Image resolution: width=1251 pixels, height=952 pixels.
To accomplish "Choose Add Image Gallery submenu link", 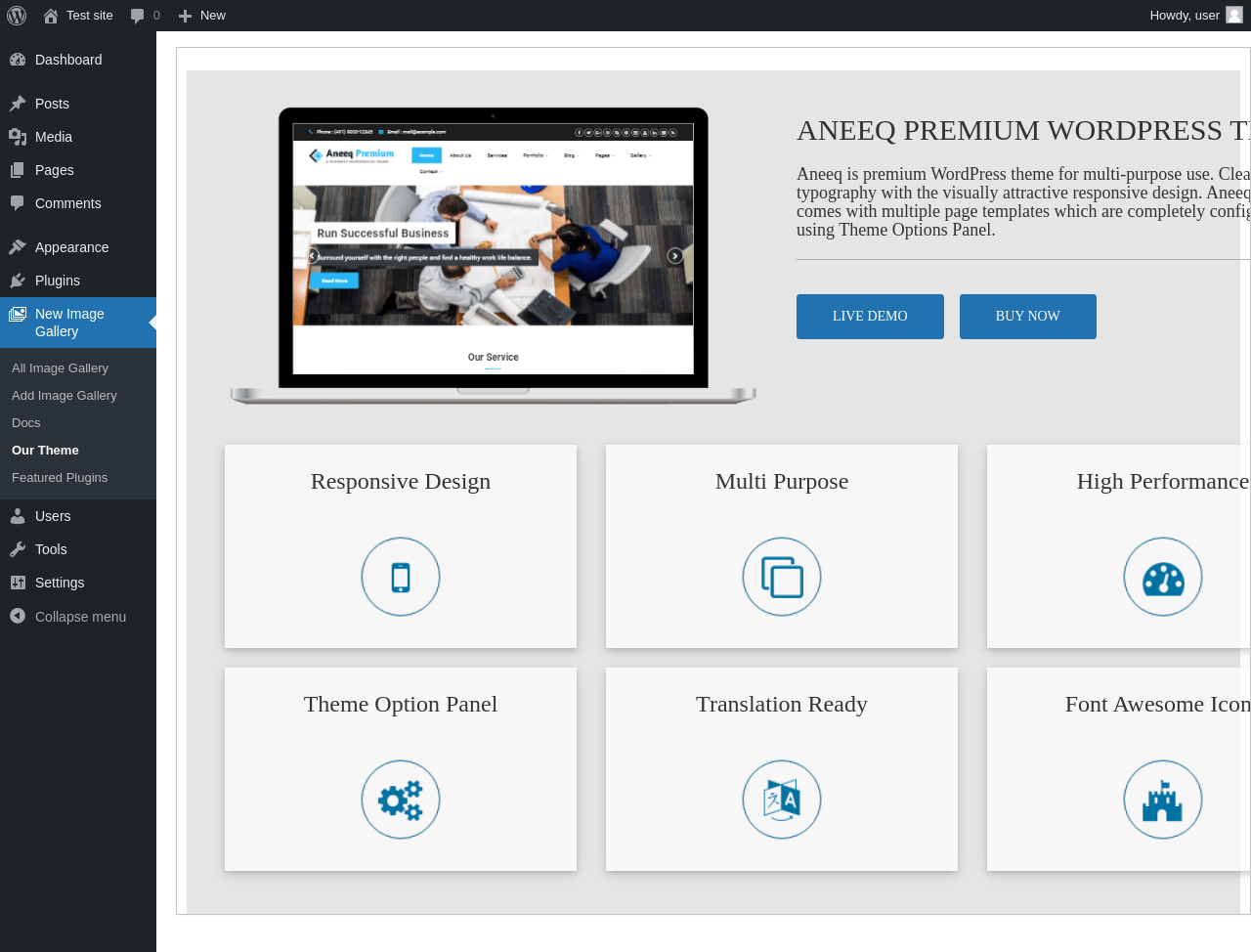I will [x=65, y=396].
